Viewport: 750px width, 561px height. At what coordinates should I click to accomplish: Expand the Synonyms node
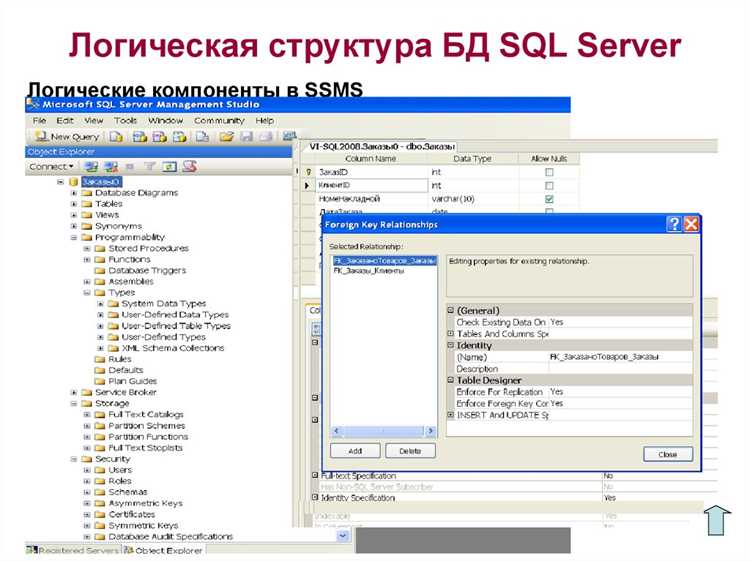click(74, 226)
